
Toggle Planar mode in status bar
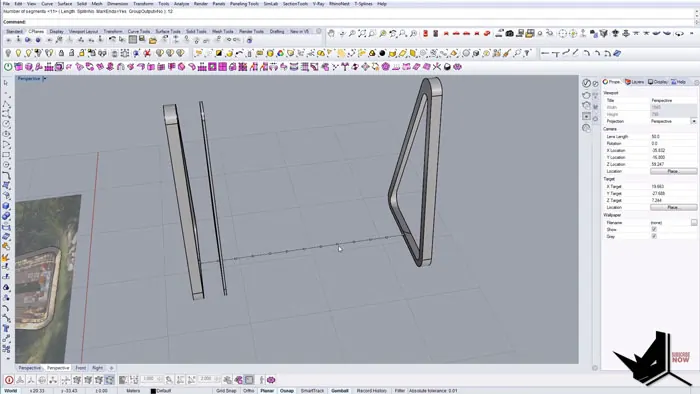pos(267,391)
